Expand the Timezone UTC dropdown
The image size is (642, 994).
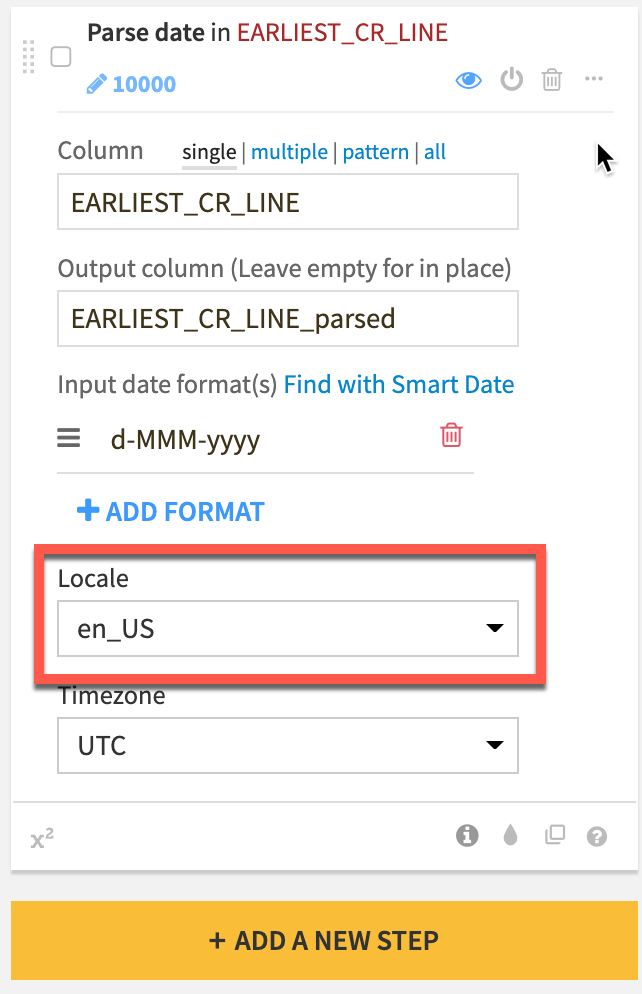click(288, 745)
